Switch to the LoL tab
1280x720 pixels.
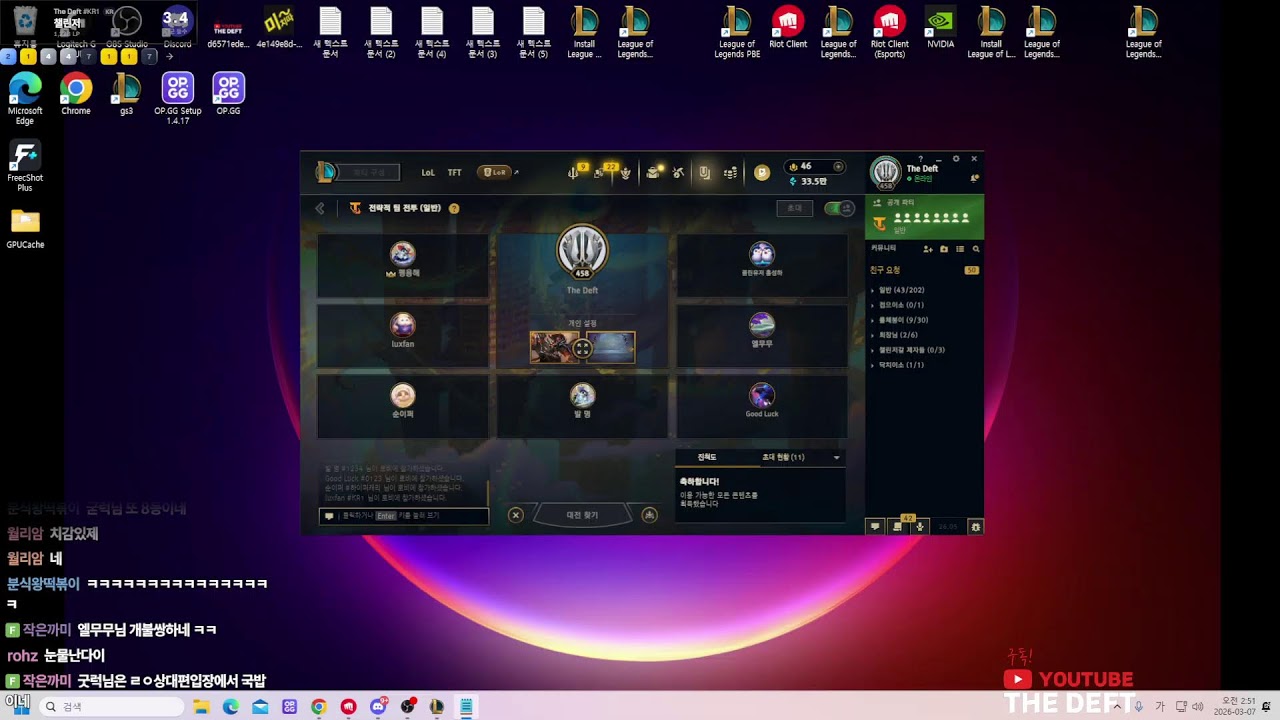(x=428, y=173)
